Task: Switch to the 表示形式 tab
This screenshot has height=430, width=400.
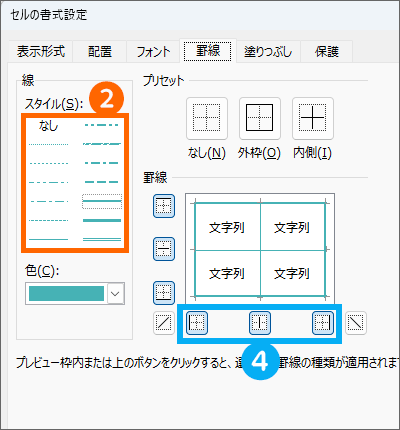Action: pyautogui.click(x=41, y=52)
